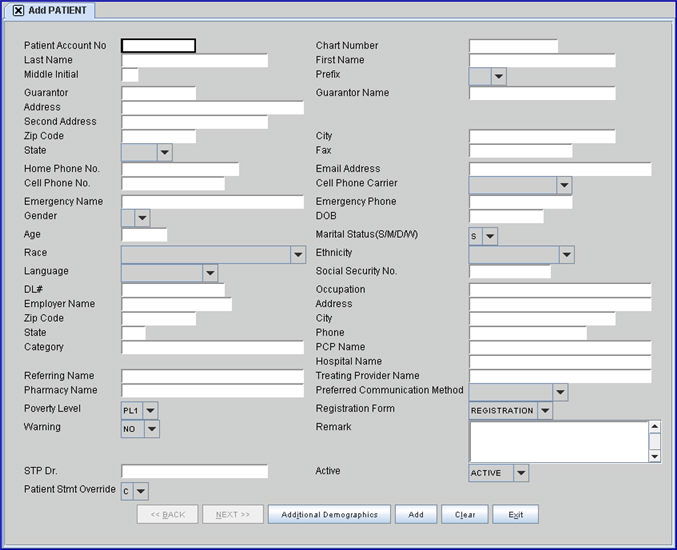Click the Category field
This screenshot has height=550, width=677.
(212, 348)
